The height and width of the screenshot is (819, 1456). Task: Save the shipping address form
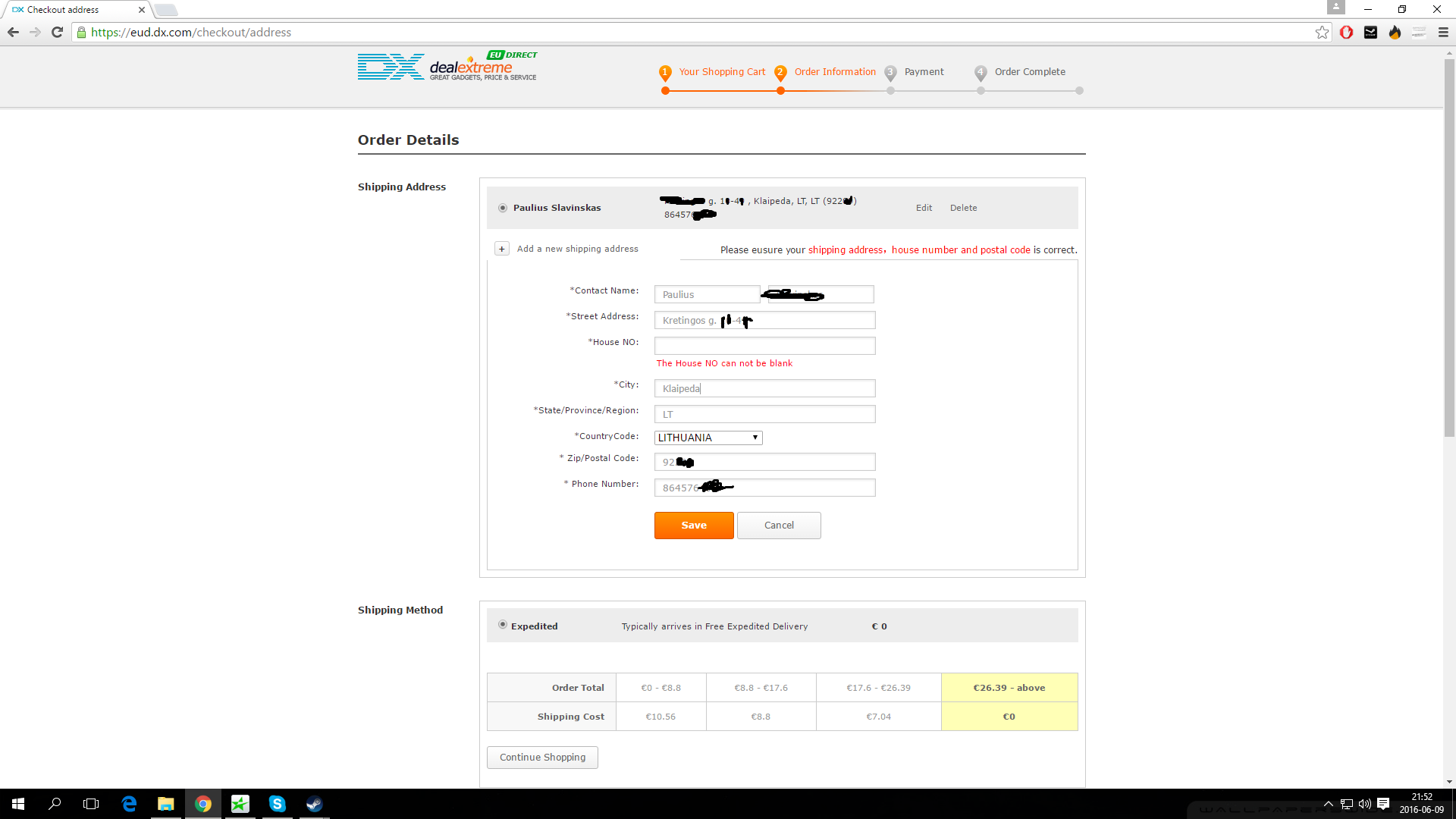pos(694,525)
